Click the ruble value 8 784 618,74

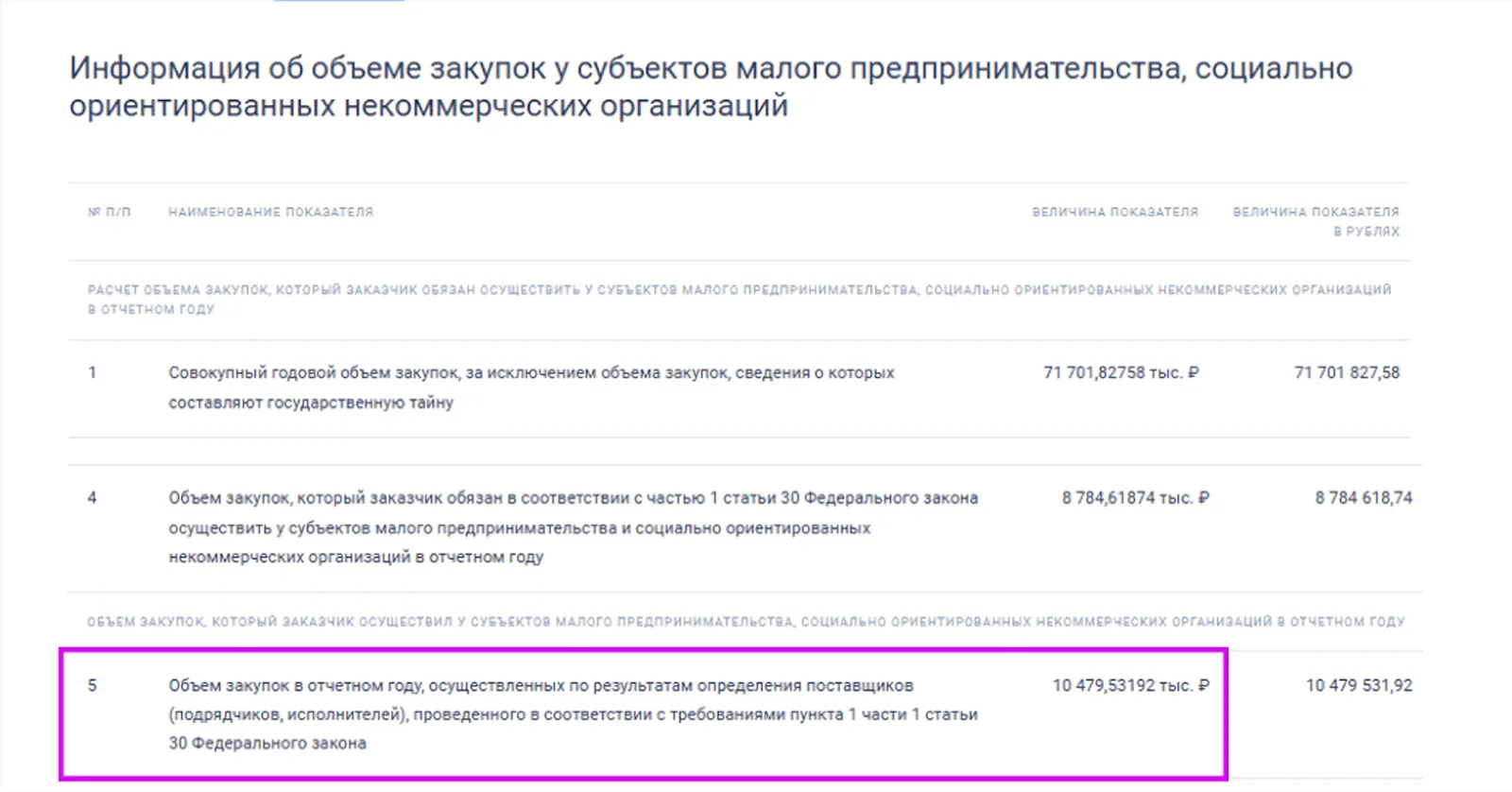pos(1363,497)
